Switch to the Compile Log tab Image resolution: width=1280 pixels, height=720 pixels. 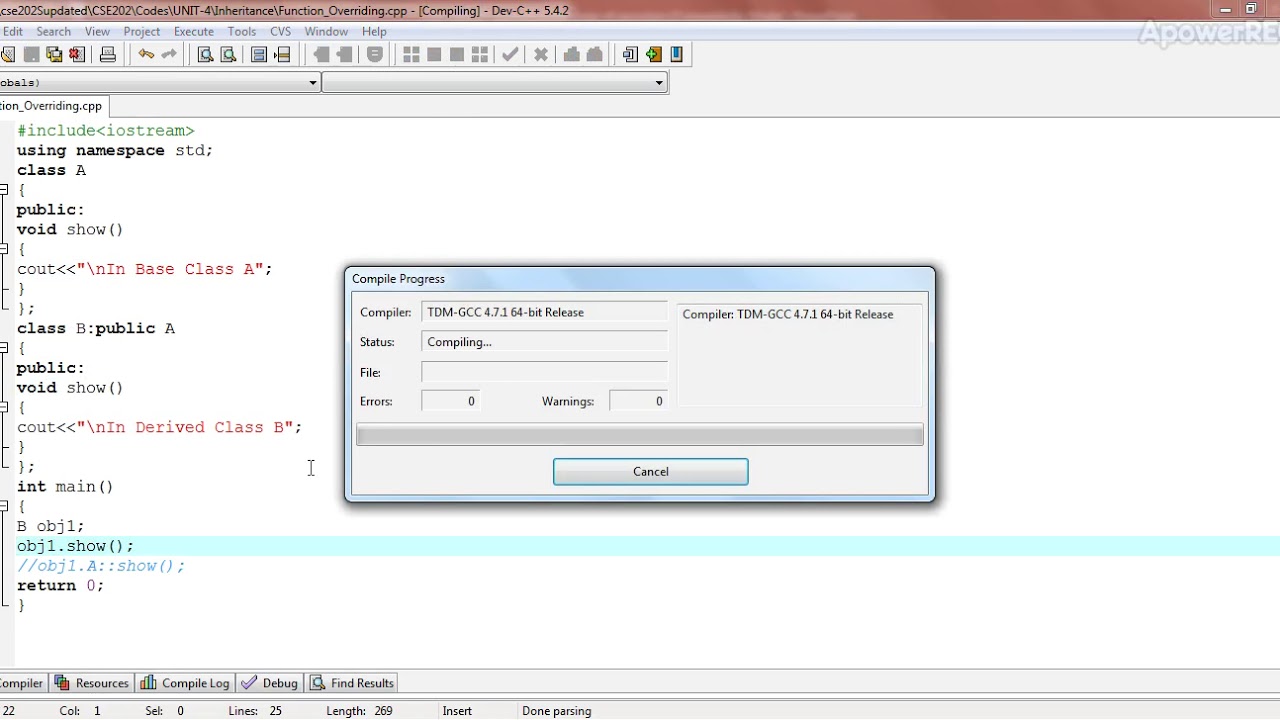186,683
